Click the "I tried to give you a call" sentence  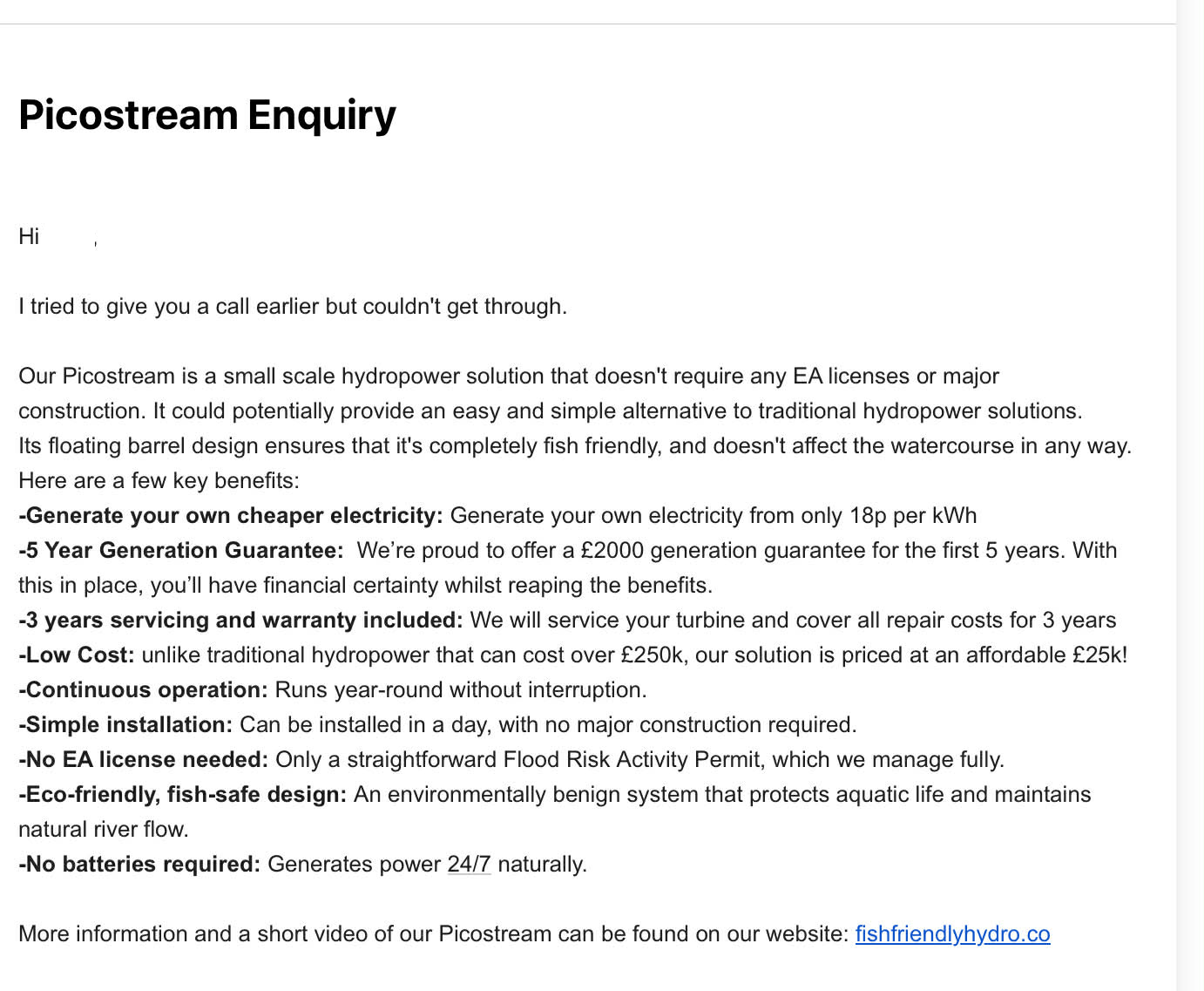pos(293,306)
